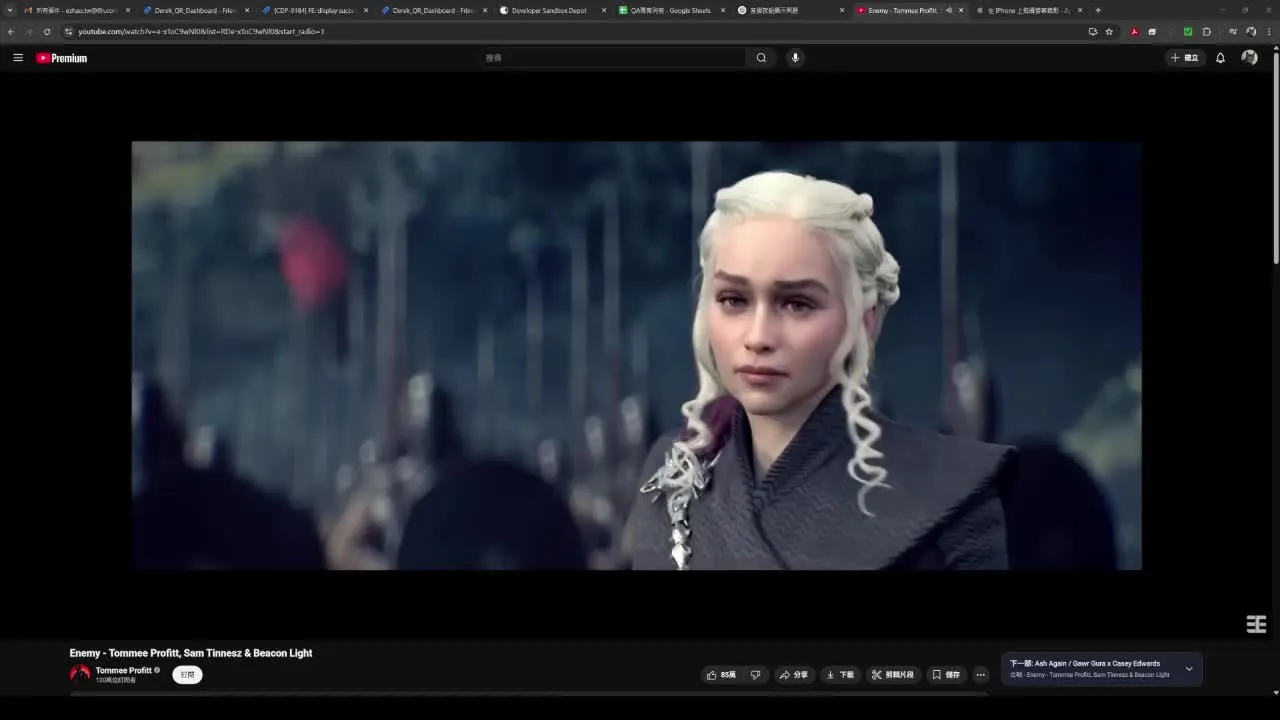The height and width of the screenshot is (720, 1280).
Task: Close the Developer Sandbox Depot tab
Action: tap(604, 10)
